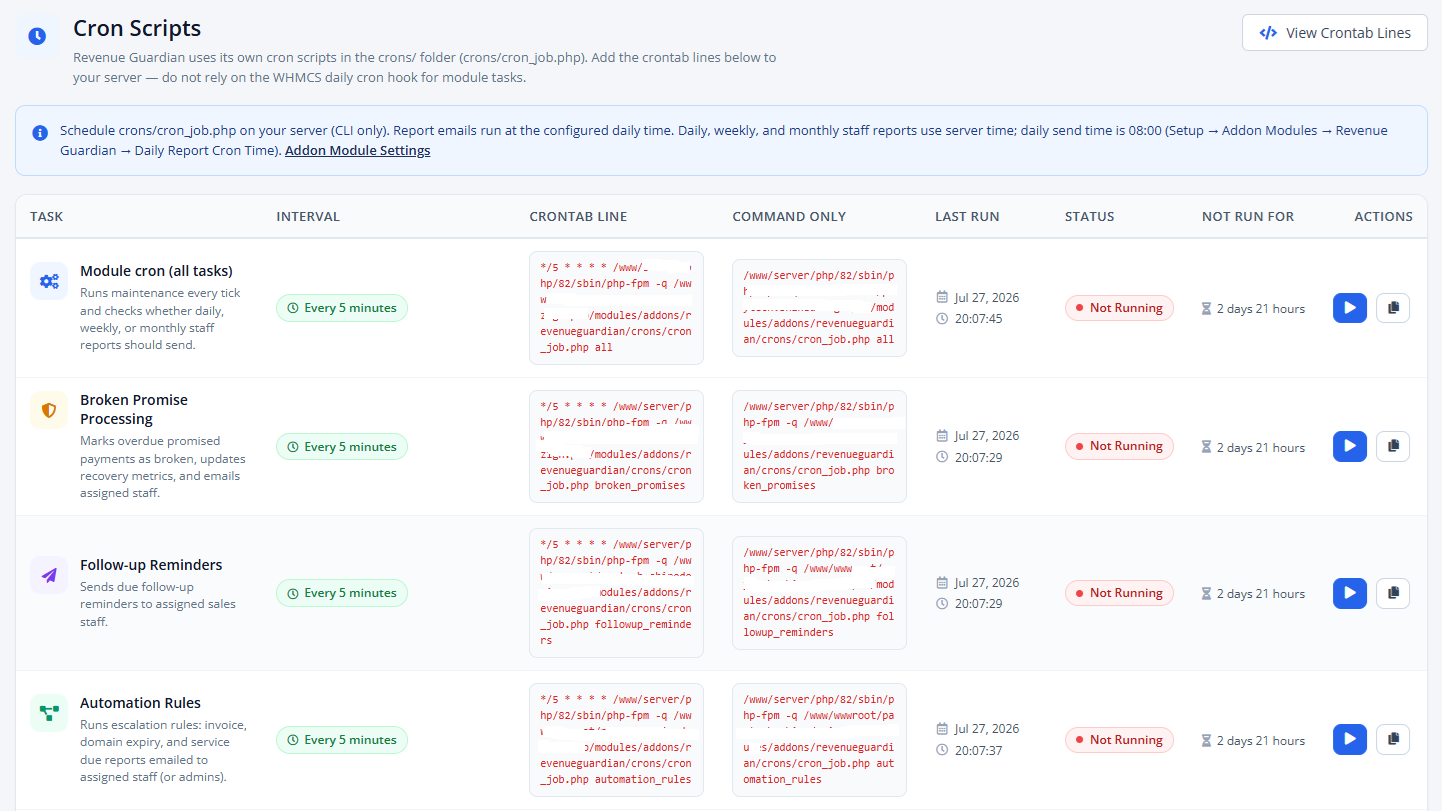This screenshot has height=811, width=1442.
Task: Run the Module cron (all tasks) job now
Action: 1350,308
